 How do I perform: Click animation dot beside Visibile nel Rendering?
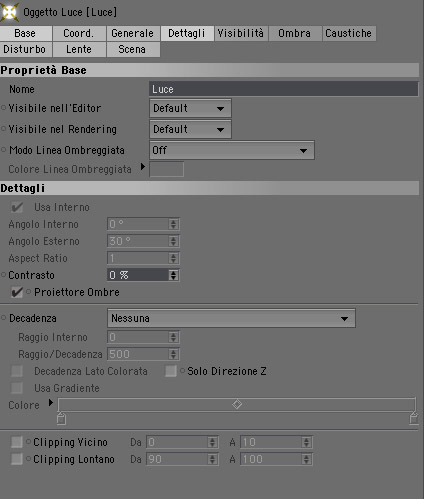(x=4, y=129)
